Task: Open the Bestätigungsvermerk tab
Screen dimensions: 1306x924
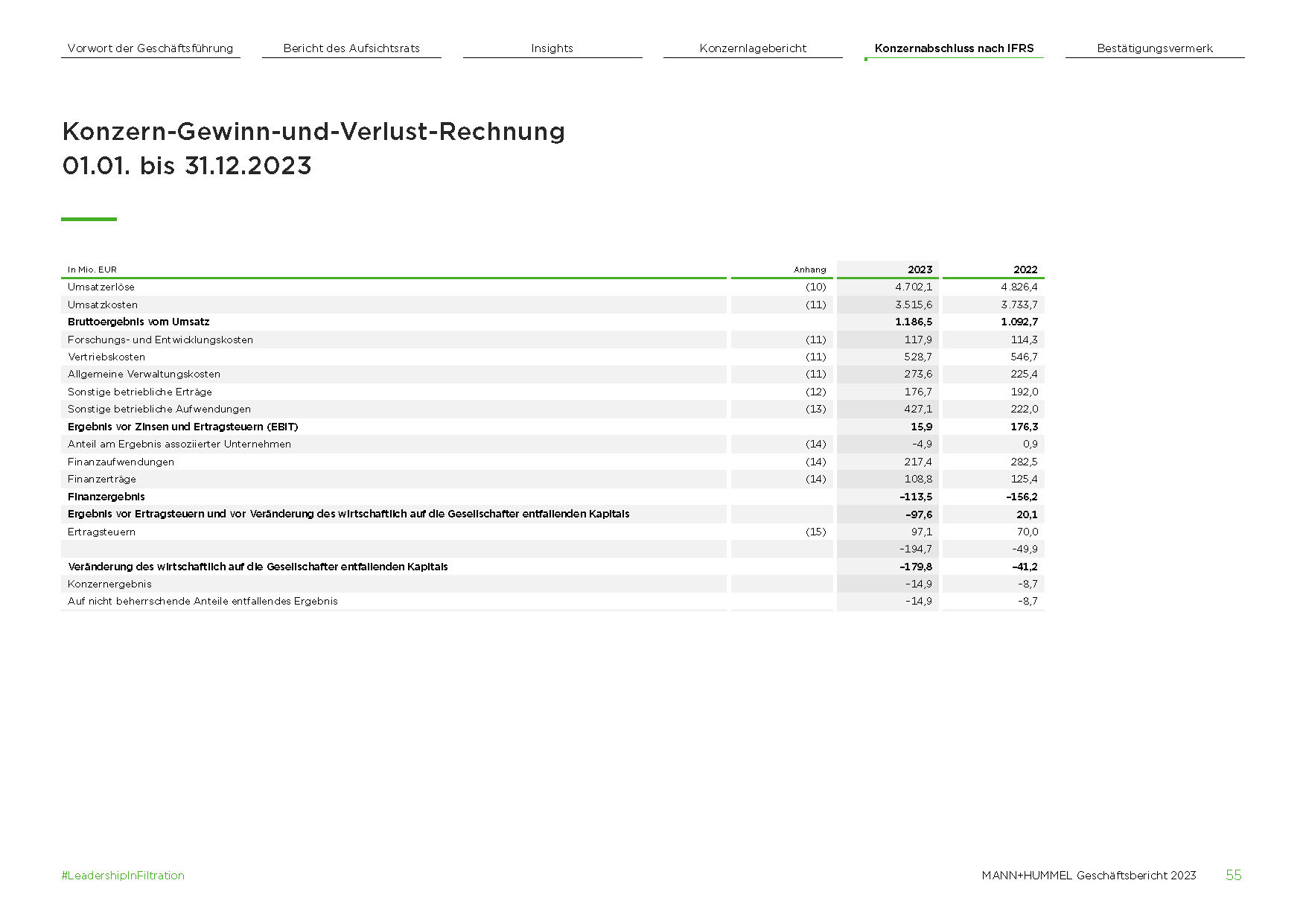Action: pyautogui.click(x=1155, y=48)
